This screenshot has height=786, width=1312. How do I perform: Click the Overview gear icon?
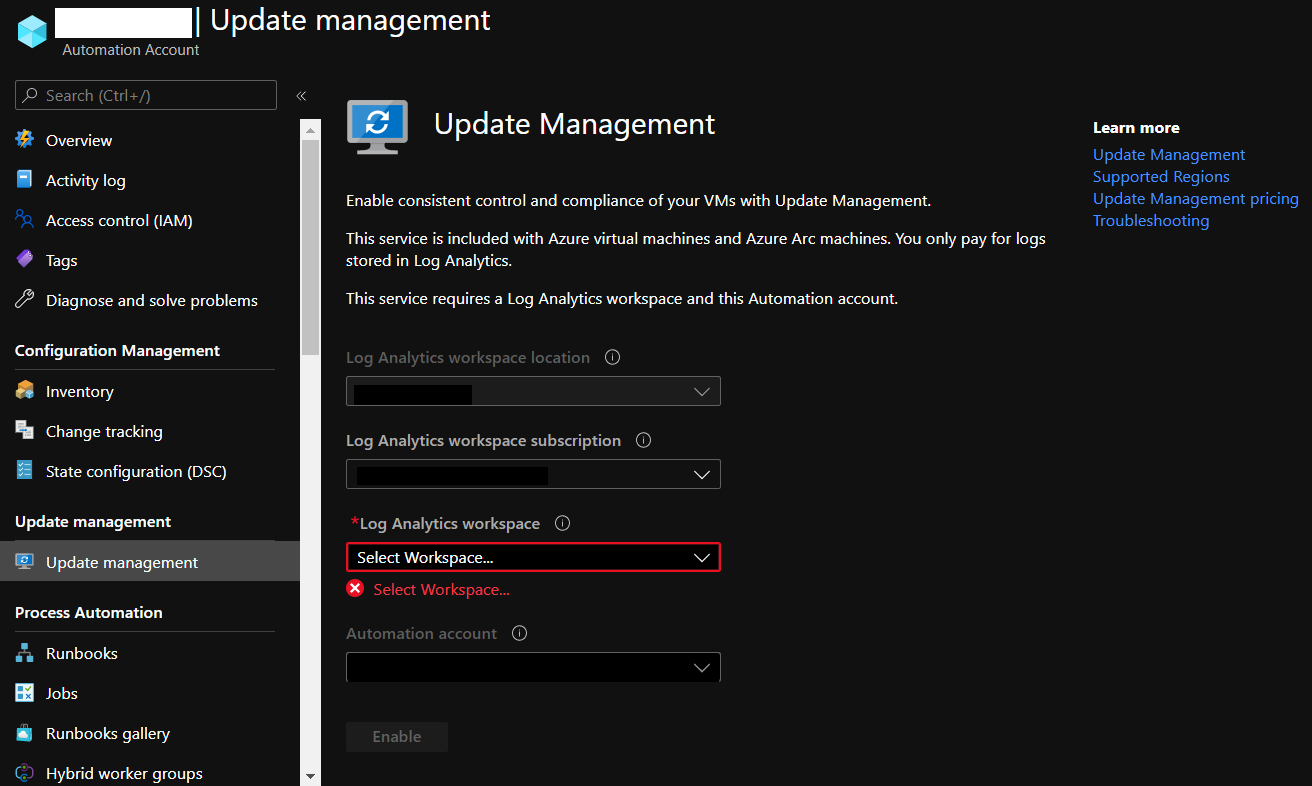click(25, 139)
